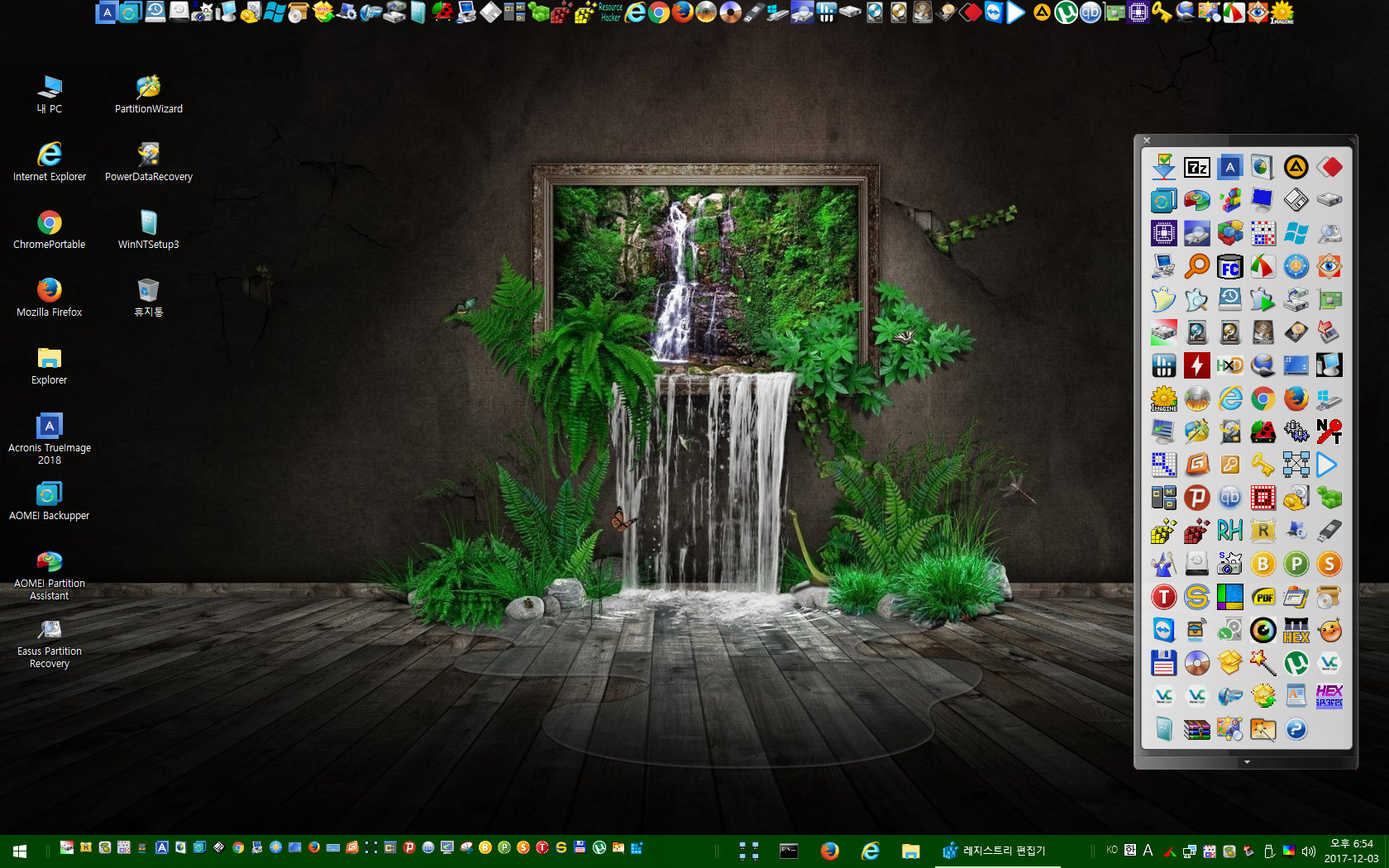Launch NT password key tool in launcher
1389x868 pixels.
1329,432
